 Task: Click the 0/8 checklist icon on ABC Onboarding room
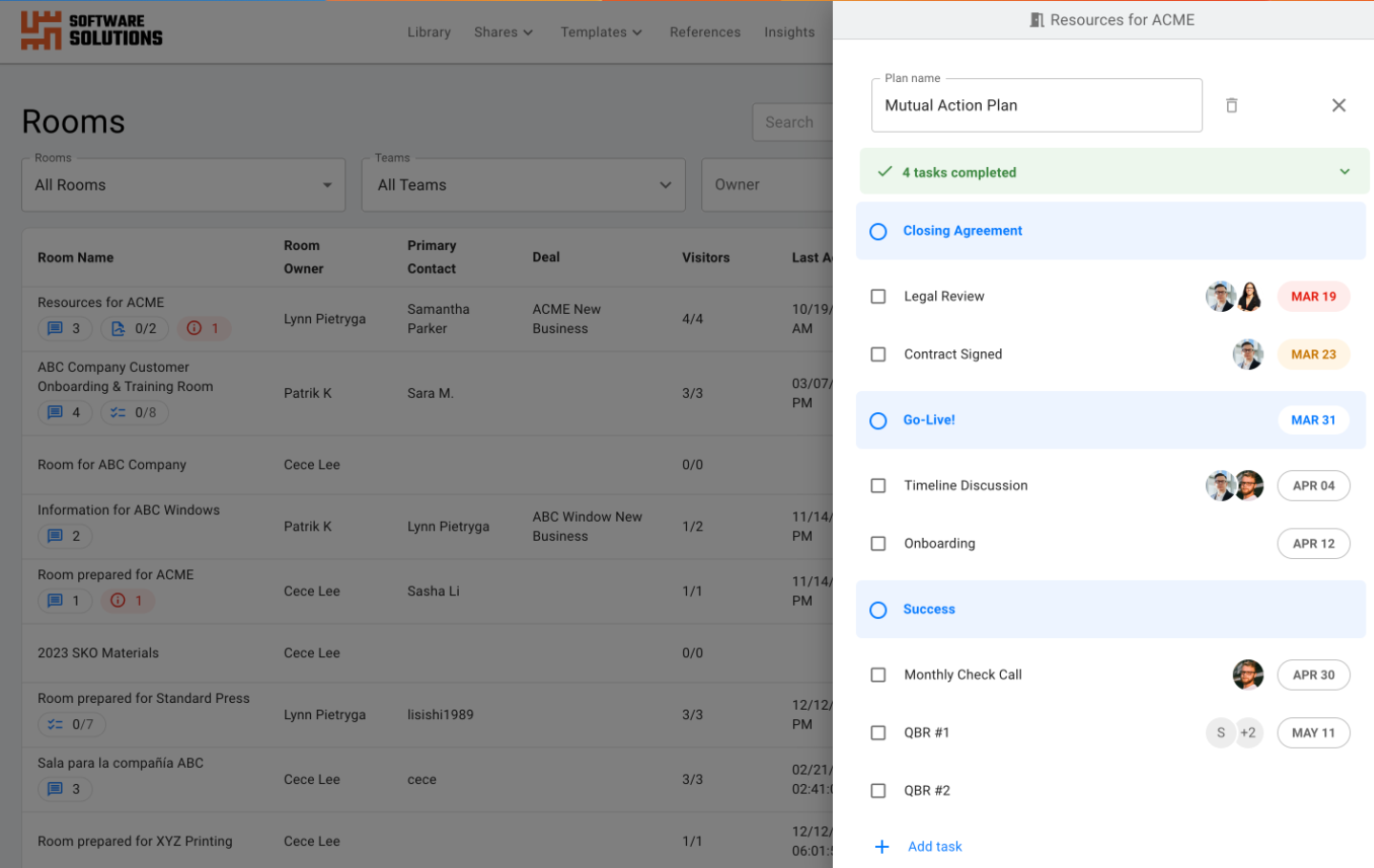[x=135, y=412]
